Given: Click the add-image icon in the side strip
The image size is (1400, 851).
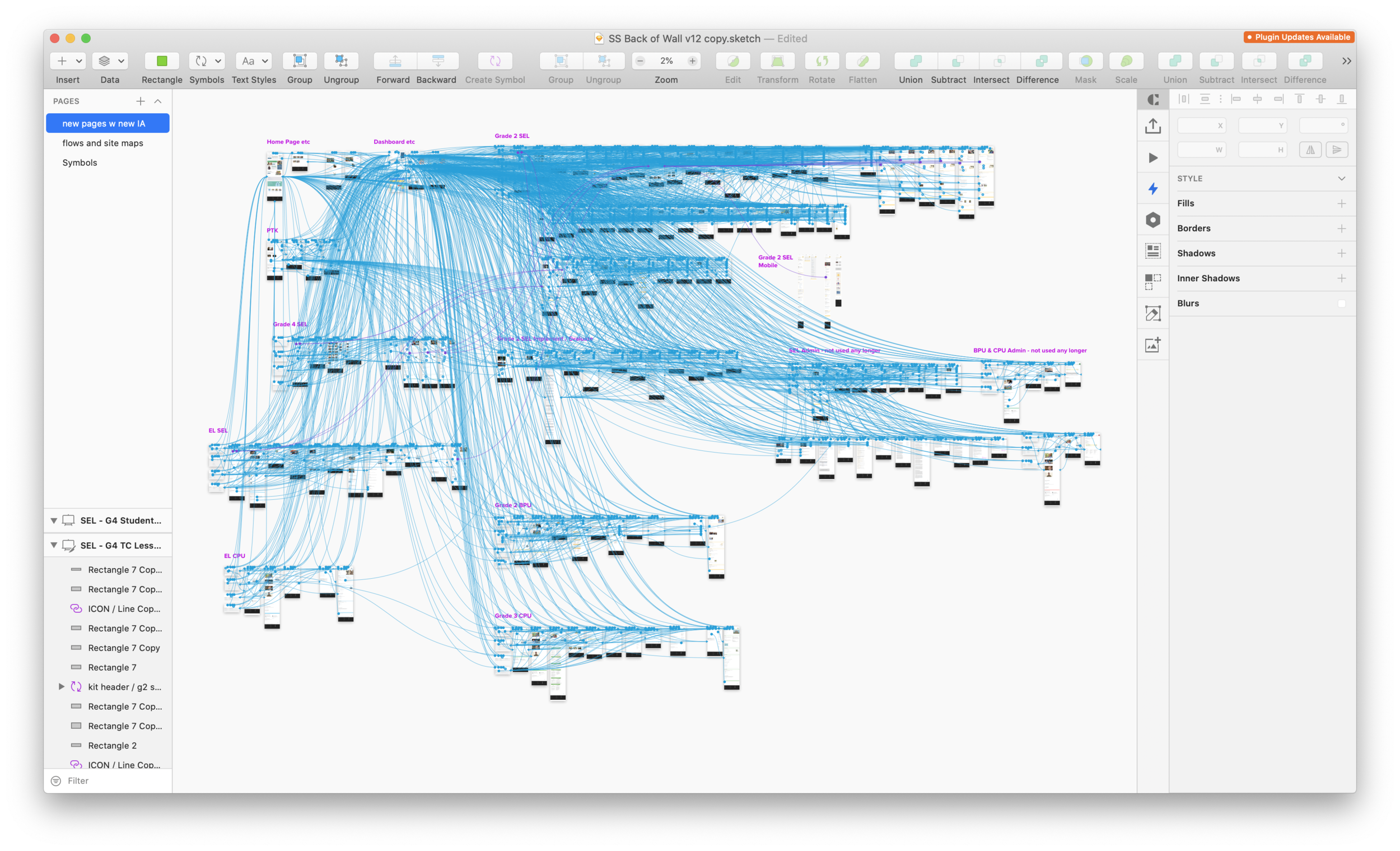Looking at the screenshot, I should [1153, 345].
